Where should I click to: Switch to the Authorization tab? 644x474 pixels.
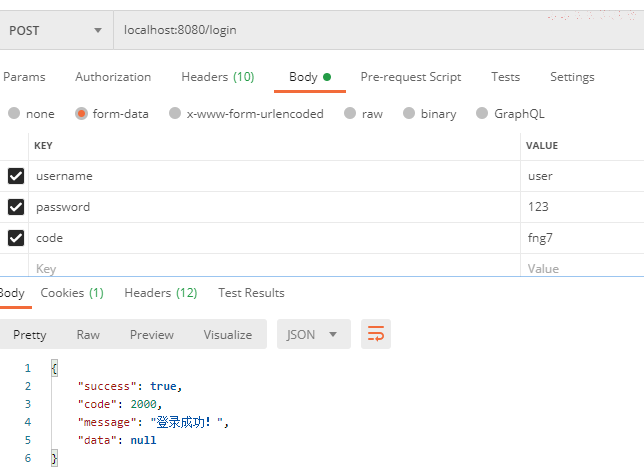113,77
